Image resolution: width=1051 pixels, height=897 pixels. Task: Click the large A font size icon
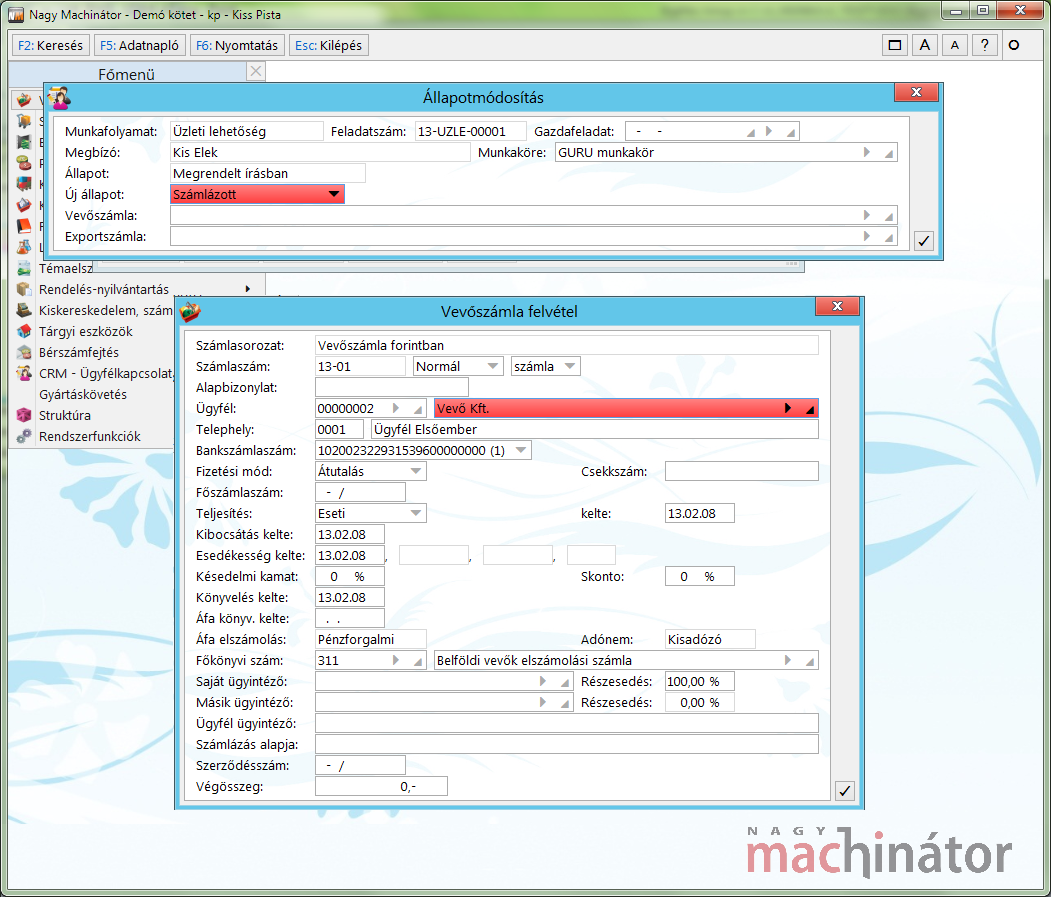(x=924, y=45)
